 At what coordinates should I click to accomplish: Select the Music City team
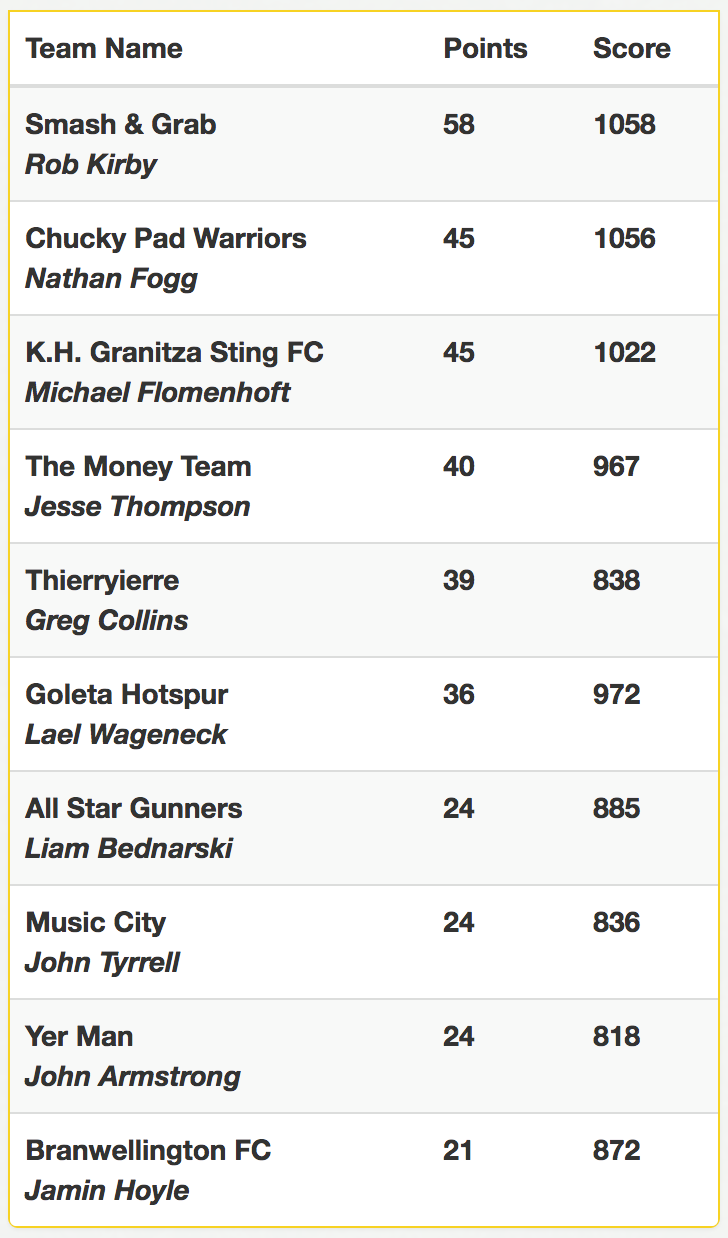coord(96,922)
